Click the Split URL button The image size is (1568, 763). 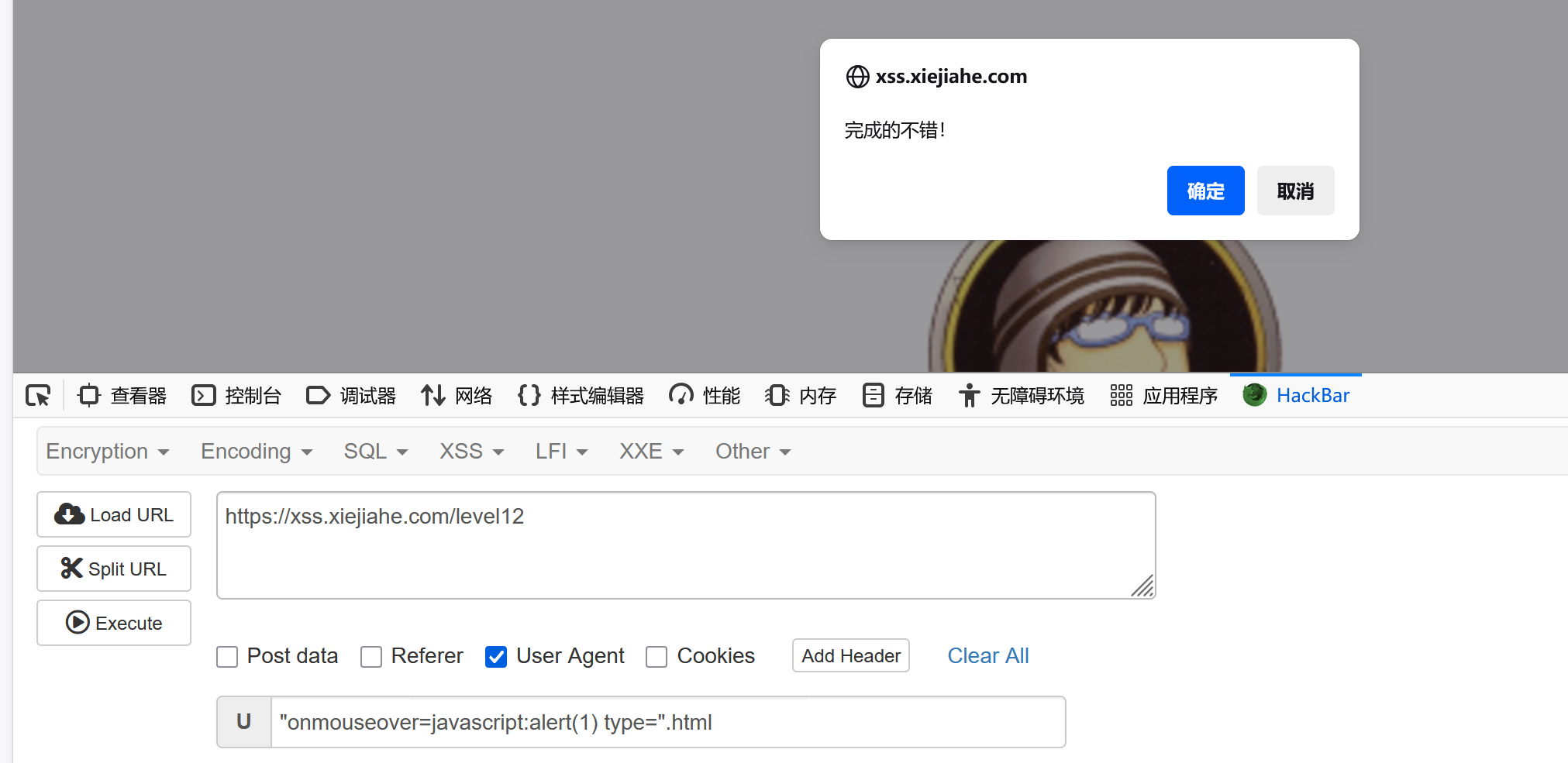(x=114, y=569)
